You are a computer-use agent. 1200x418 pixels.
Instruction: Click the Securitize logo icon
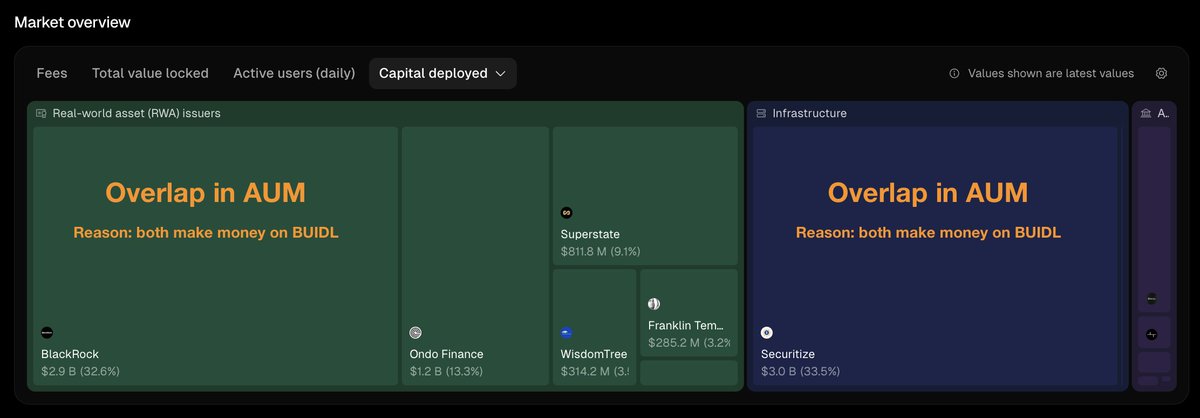[x=767, y=332]
